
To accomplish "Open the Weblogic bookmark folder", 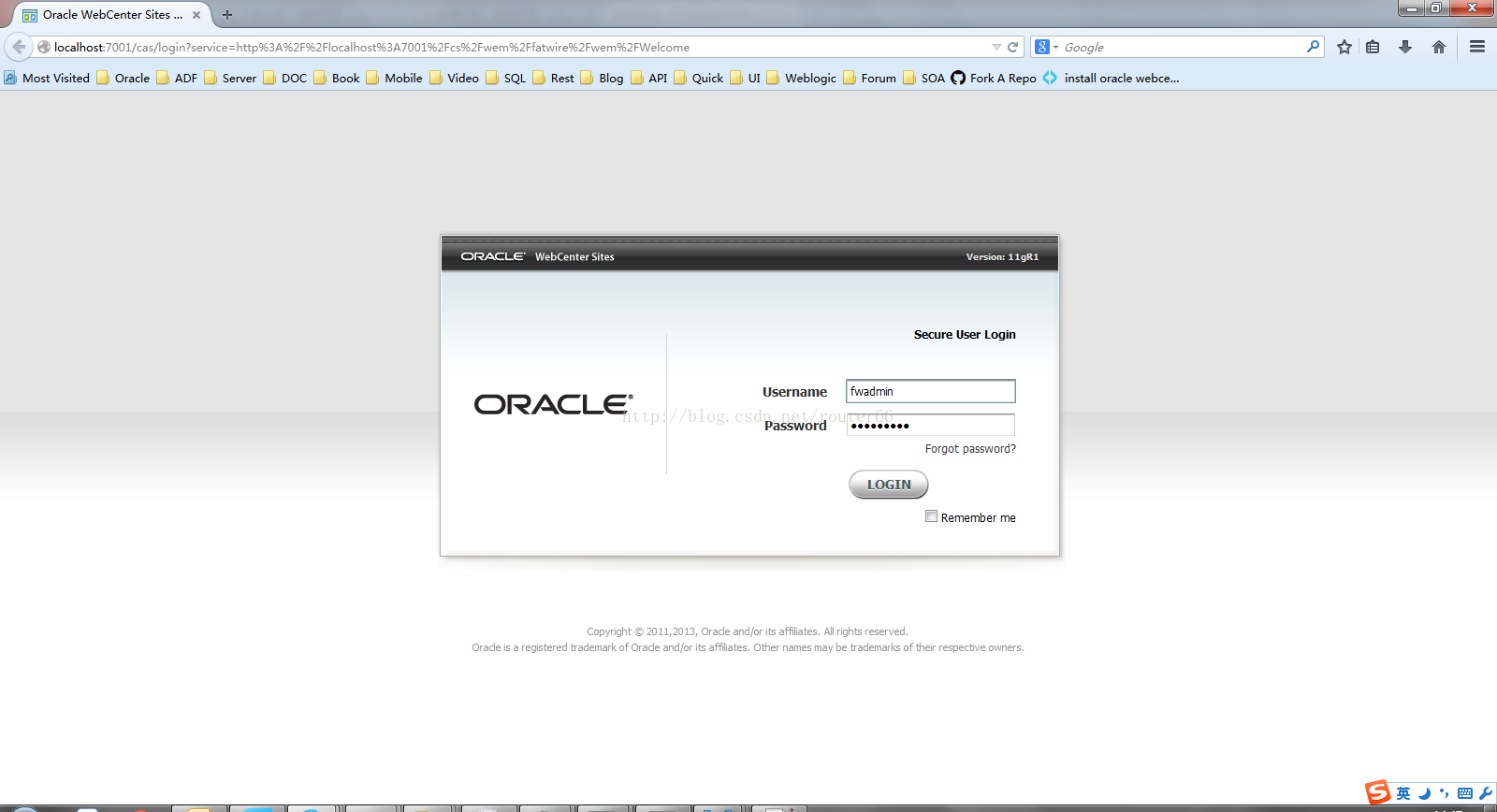I will (x=801, y=78).
